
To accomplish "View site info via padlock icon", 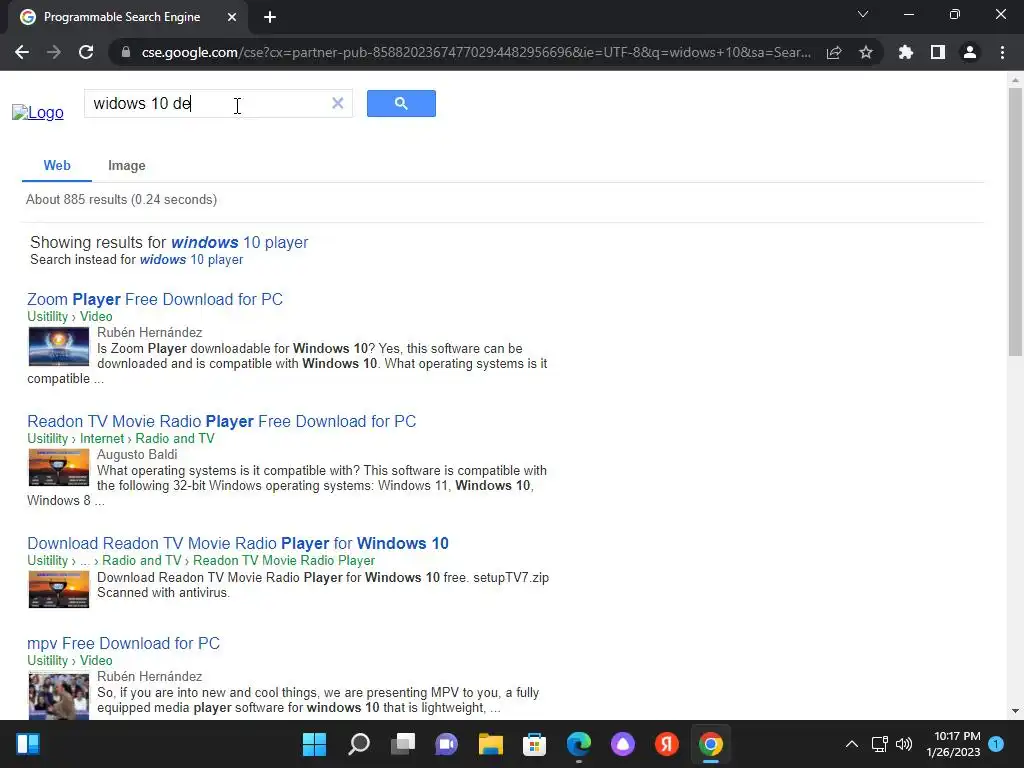I will click(126, 52).
